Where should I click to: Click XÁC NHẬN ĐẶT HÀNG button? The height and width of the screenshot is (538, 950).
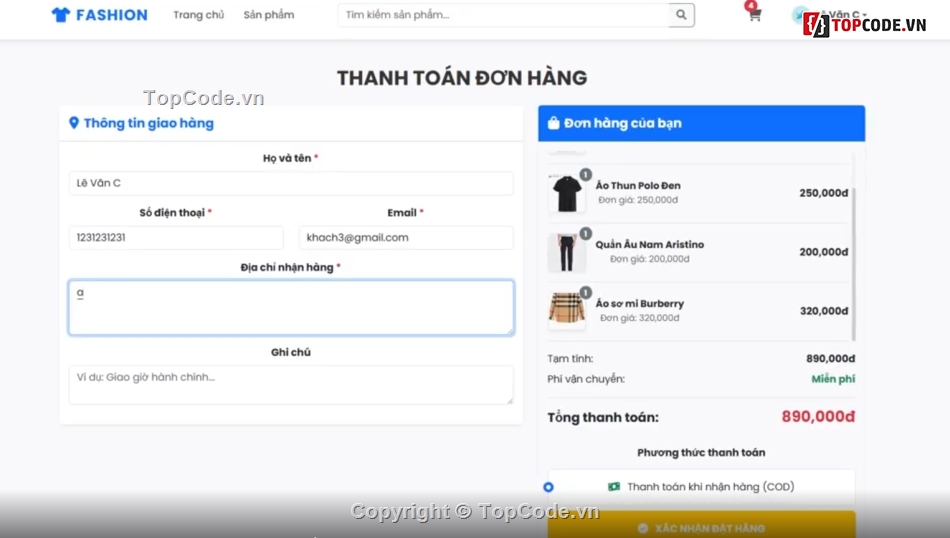[702, 525]
